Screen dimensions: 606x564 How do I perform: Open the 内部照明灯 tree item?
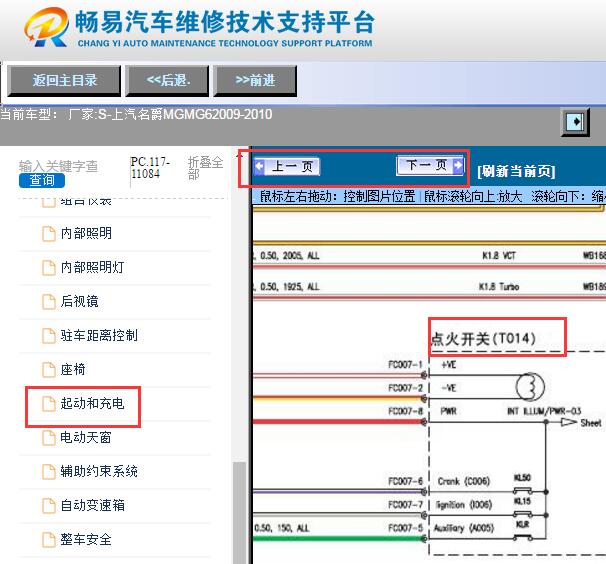92,268
